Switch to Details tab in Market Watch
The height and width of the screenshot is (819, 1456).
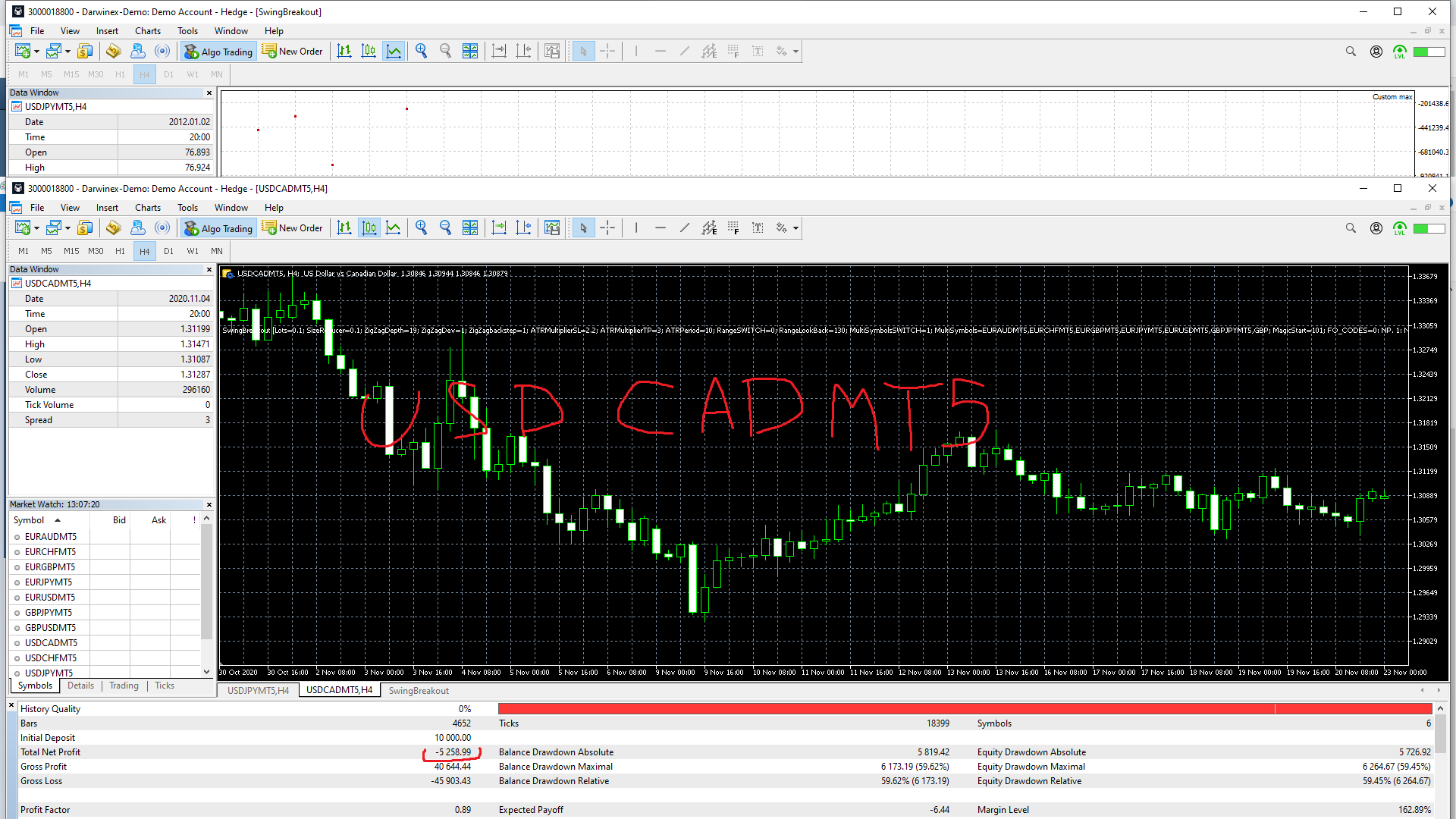pos(80,686)
